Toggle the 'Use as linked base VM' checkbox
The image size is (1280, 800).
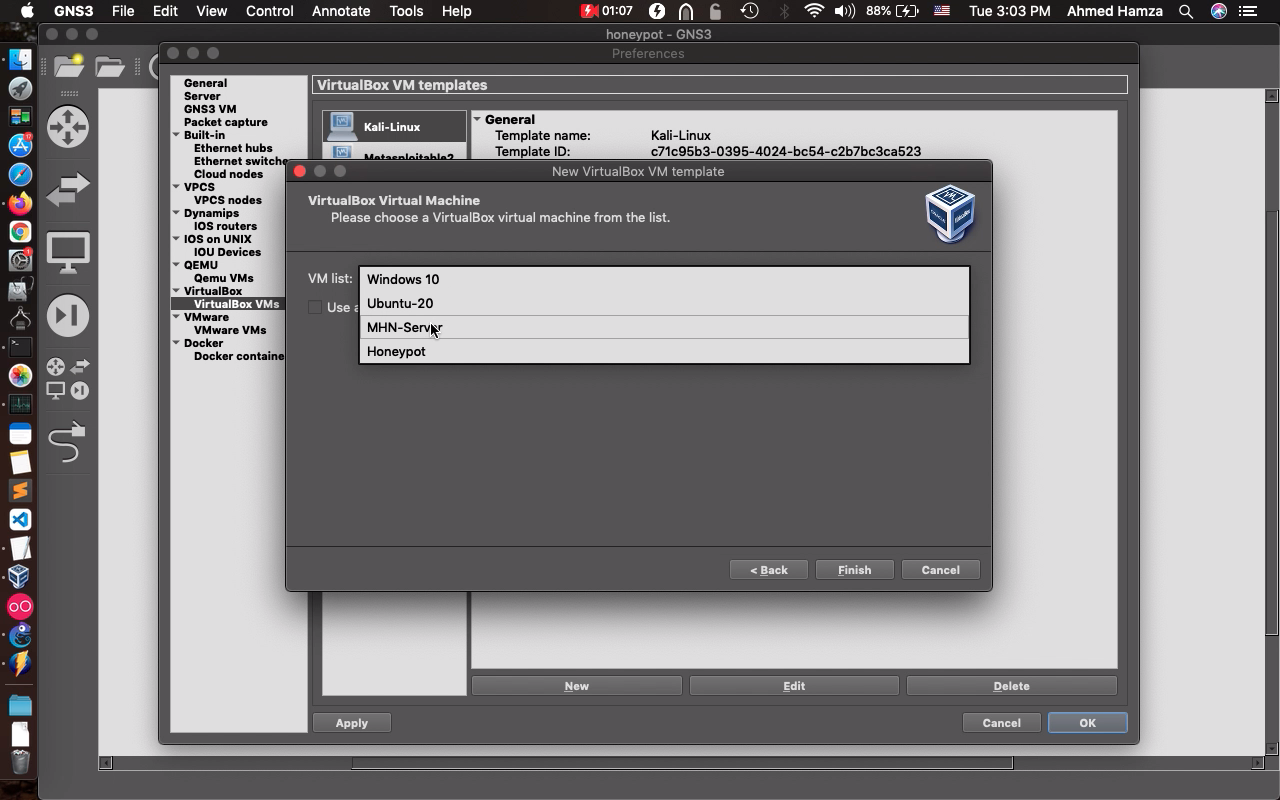315,307
